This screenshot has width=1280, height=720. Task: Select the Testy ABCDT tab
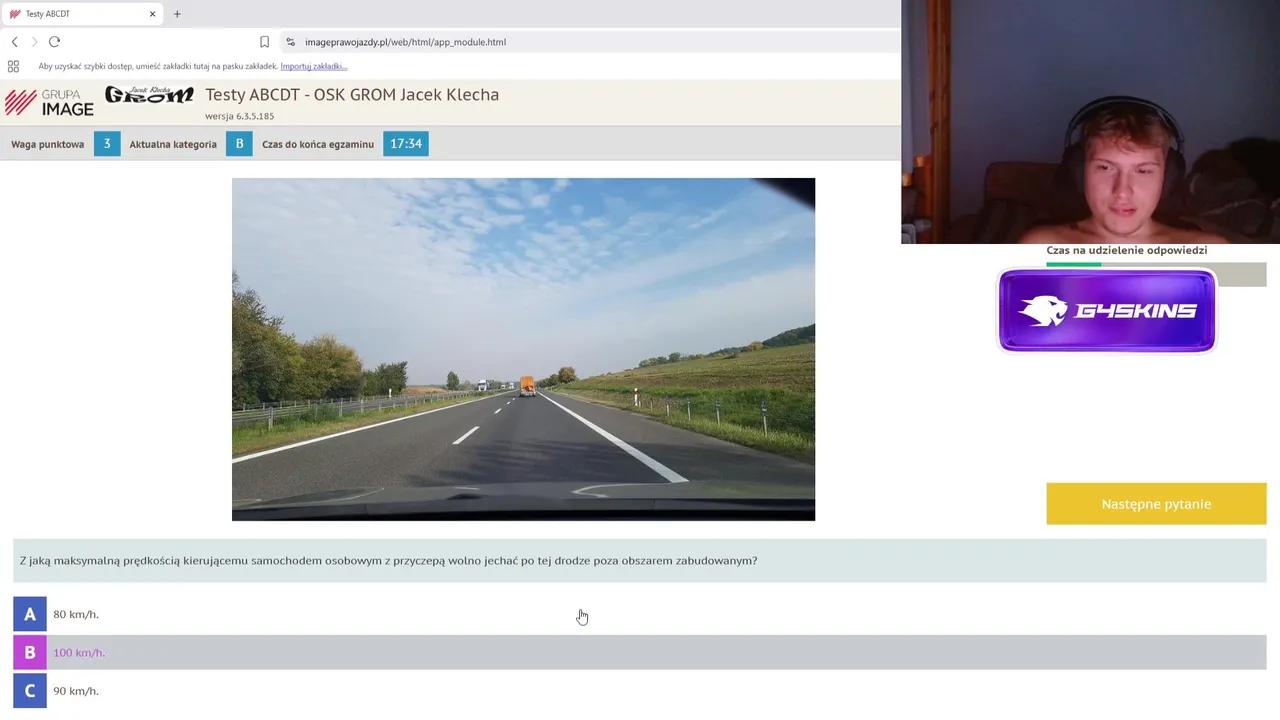pos(82,14)
